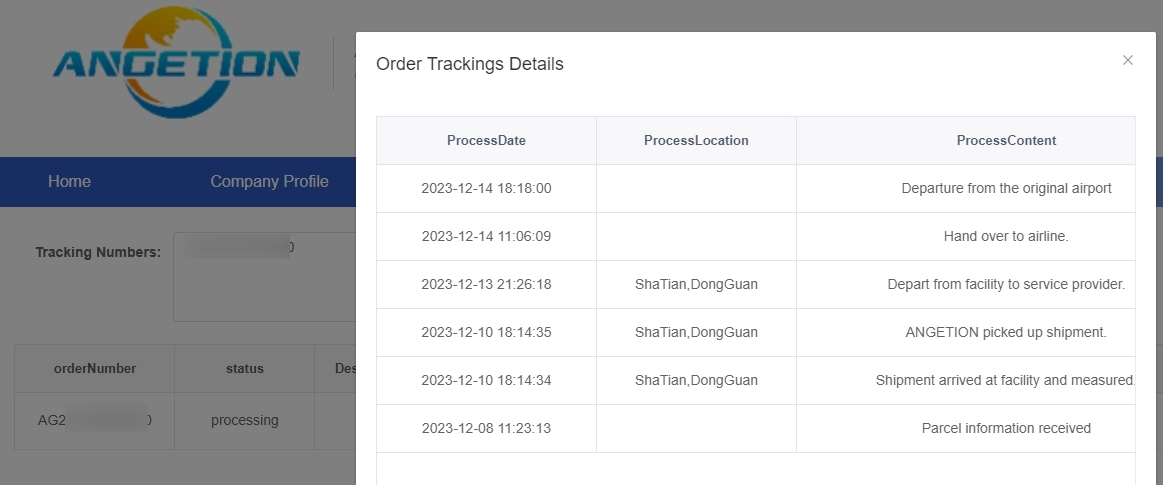This screenshot has height=485, width=1163.
Task: Select the ANGETION picked up shipment row
Action: point(756,332)
